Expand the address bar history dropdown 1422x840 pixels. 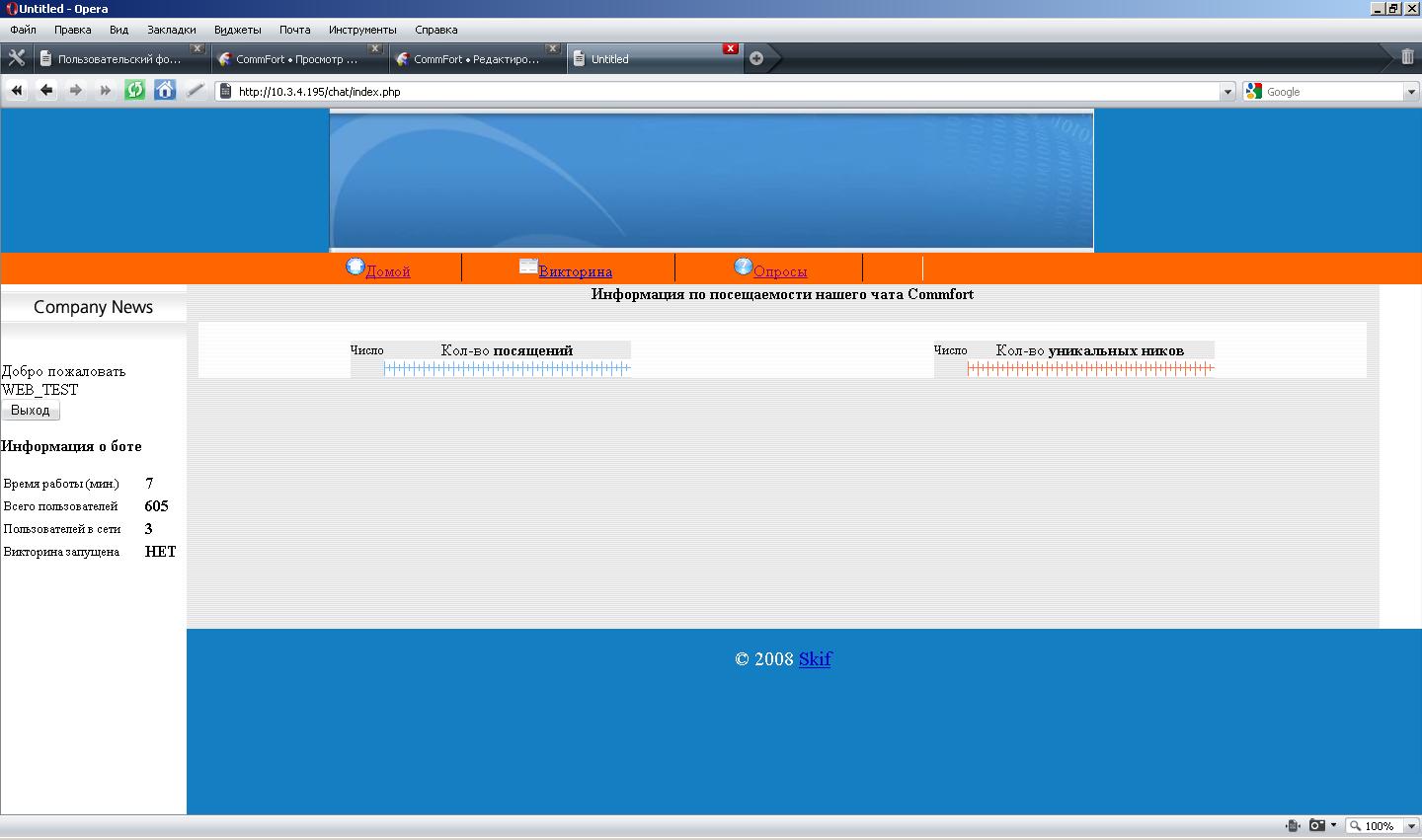(x=1227, y=92)
